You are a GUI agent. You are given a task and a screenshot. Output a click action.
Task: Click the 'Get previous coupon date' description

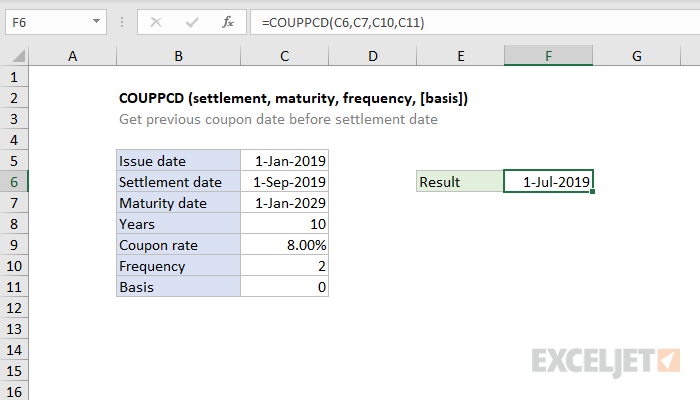coord(278,119)
